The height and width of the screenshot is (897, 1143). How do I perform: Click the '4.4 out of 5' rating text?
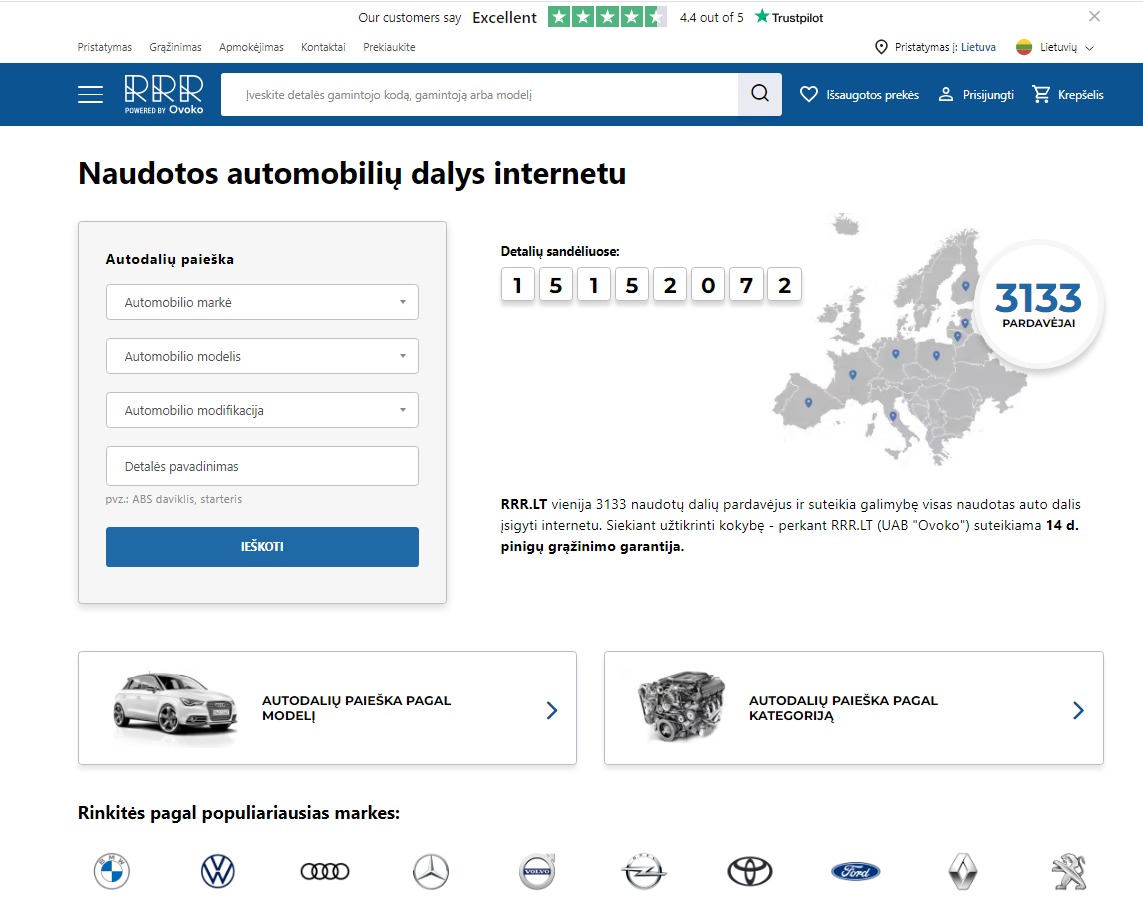pos(711,17)
